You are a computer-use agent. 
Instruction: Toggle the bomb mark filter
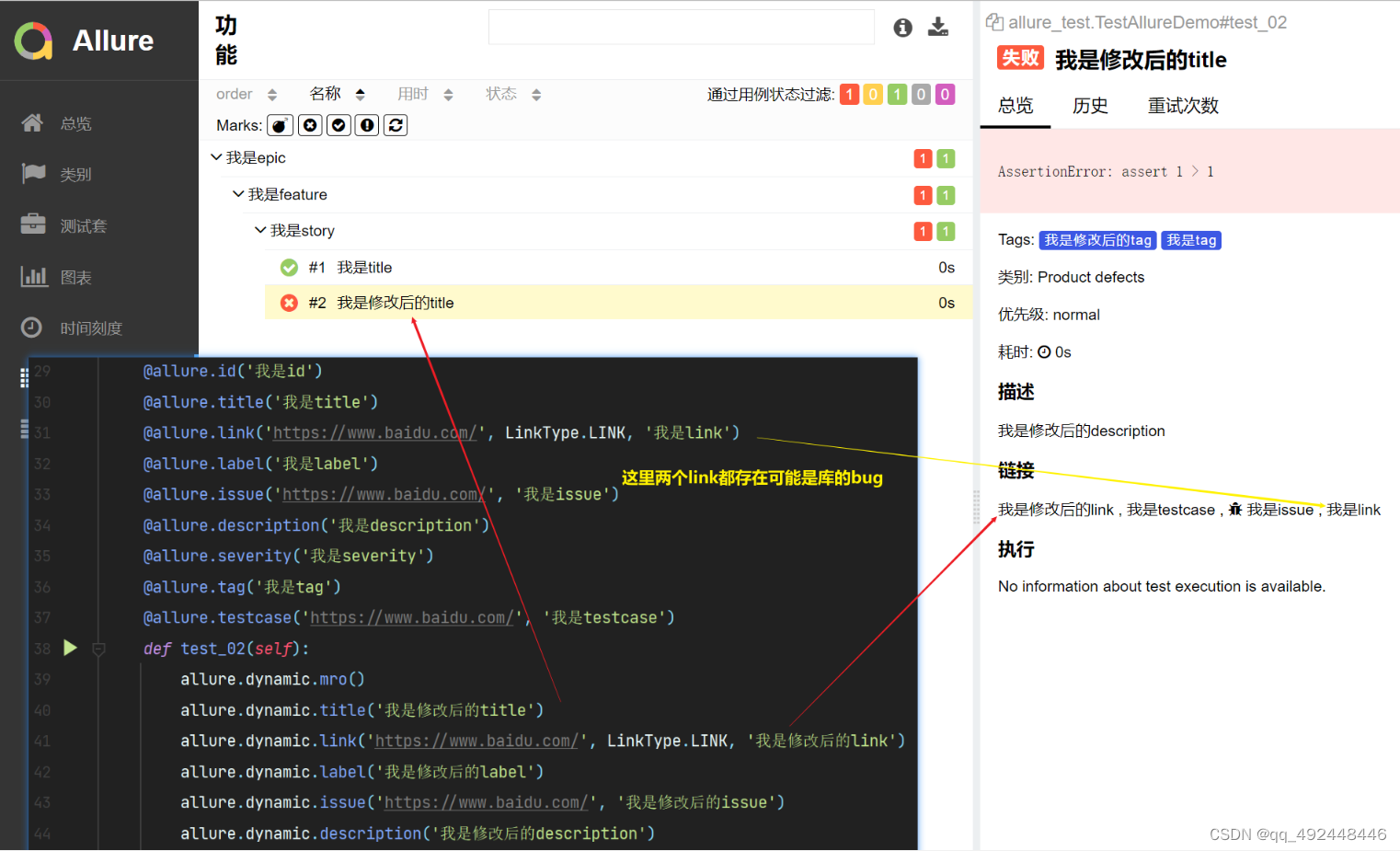(280, 125)
